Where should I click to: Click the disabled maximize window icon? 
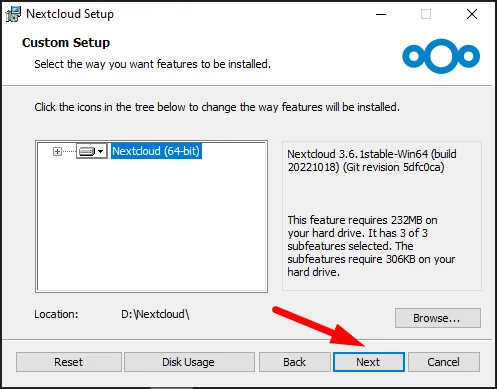tap(426, 14)
